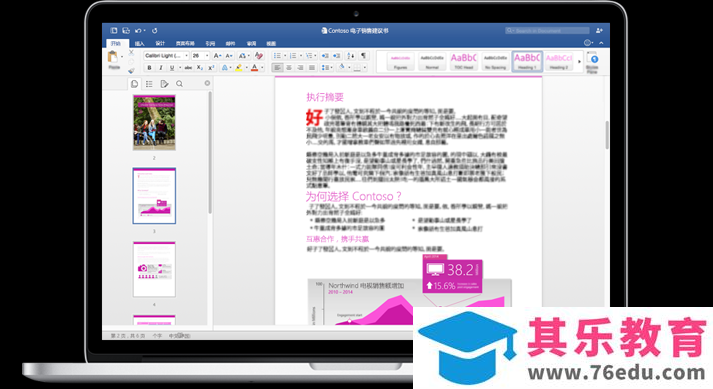
Task: Toggle strikethrough (abc) formatting
Action: coord(188,68)
